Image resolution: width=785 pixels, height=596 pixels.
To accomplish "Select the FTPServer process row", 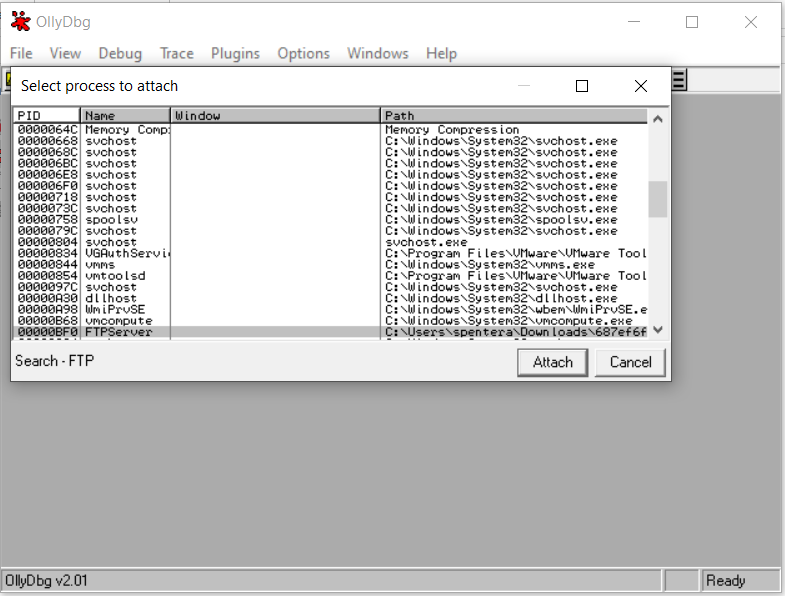I will coord(330,332).
